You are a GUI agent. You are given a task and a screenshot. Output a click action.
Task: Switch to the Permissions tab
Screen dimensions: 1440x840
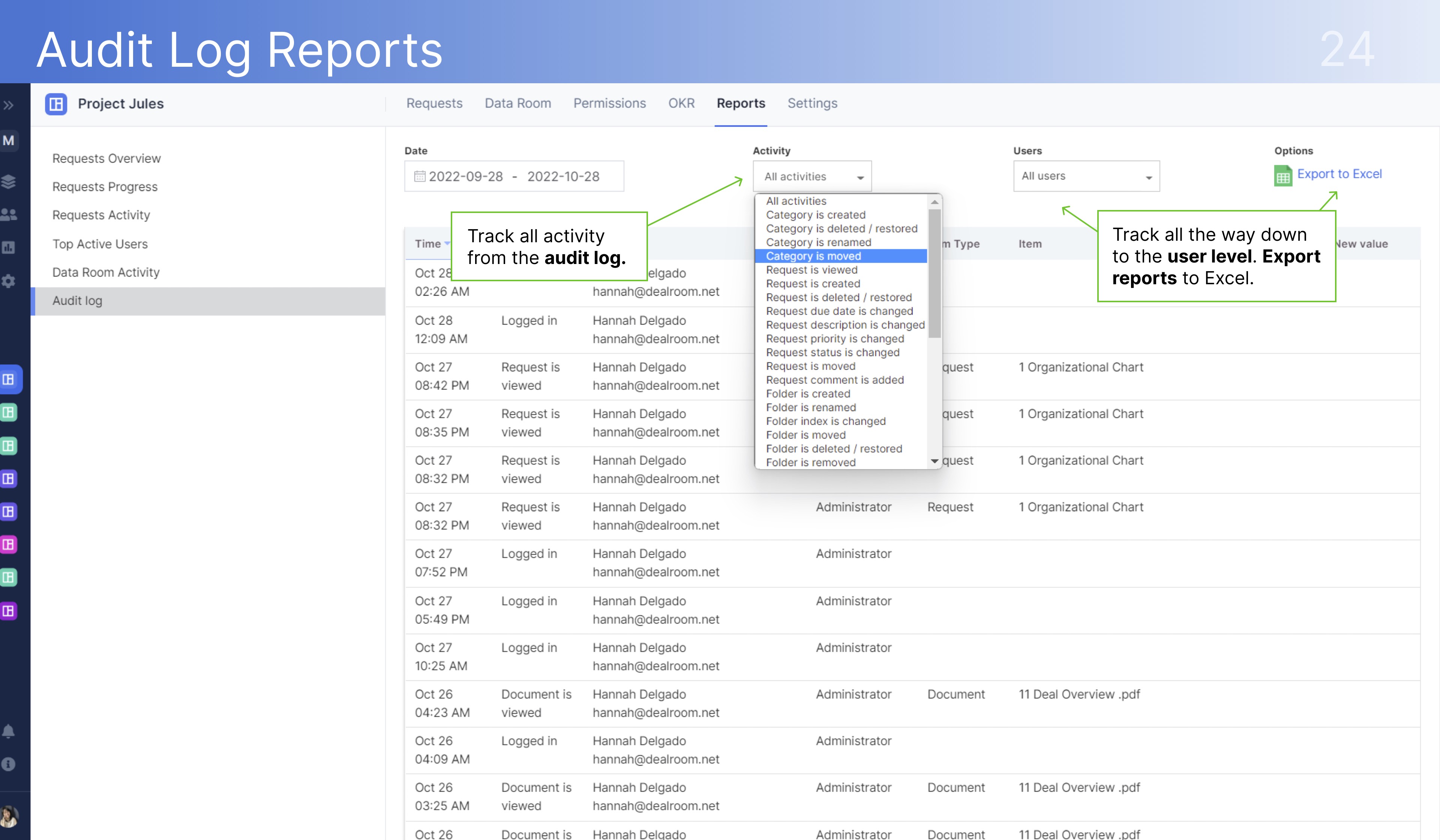(x=609, y=103)
